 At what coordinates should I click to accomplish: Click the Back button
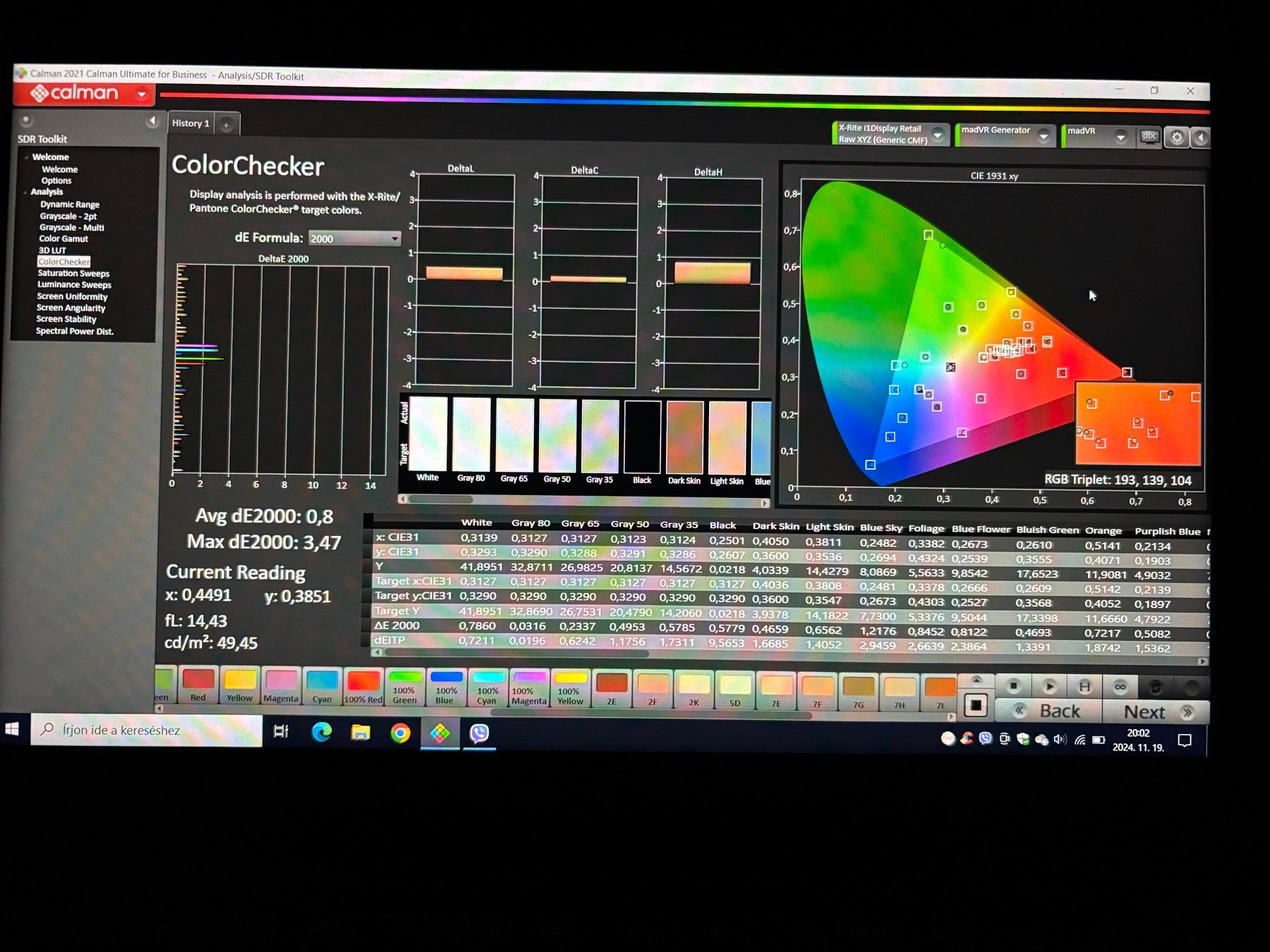point(1048,712)
